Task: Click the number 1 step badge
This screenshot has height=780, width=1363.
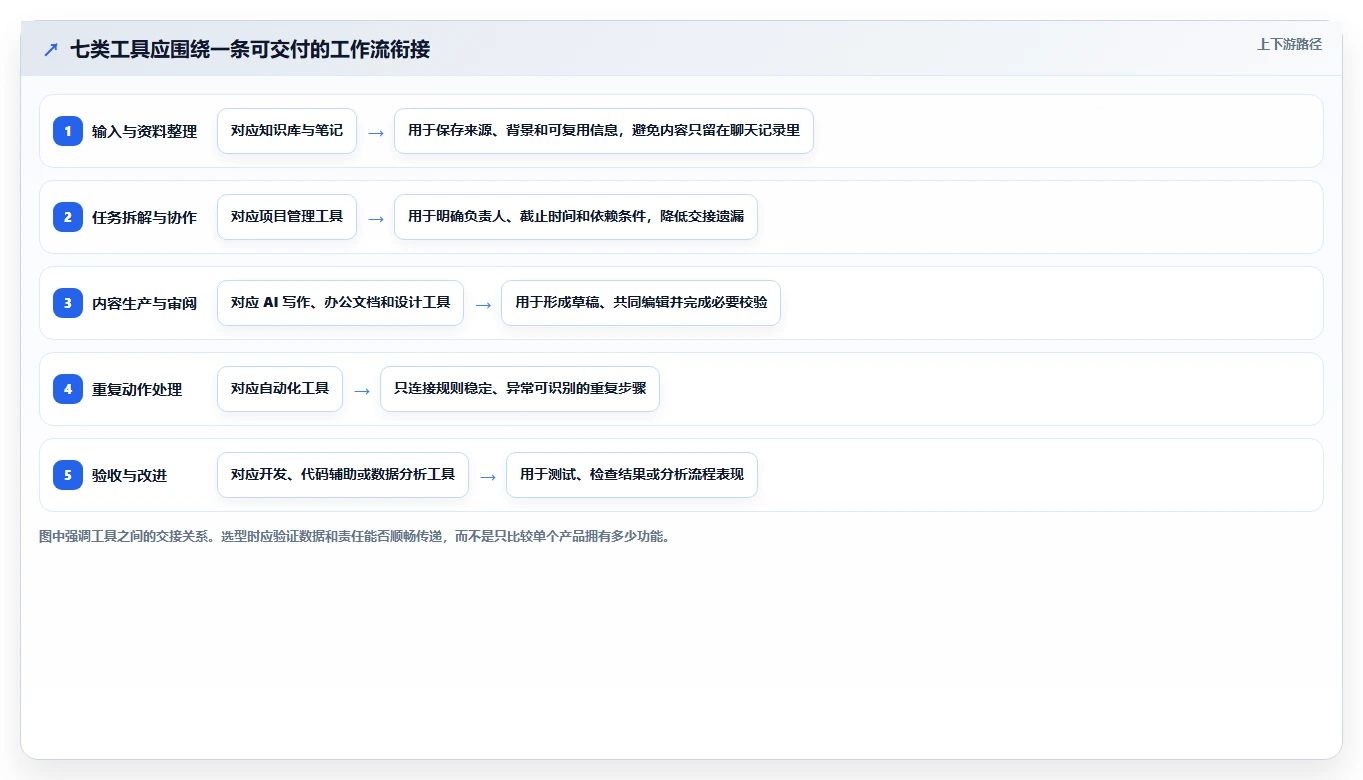Action: (68, 131)
